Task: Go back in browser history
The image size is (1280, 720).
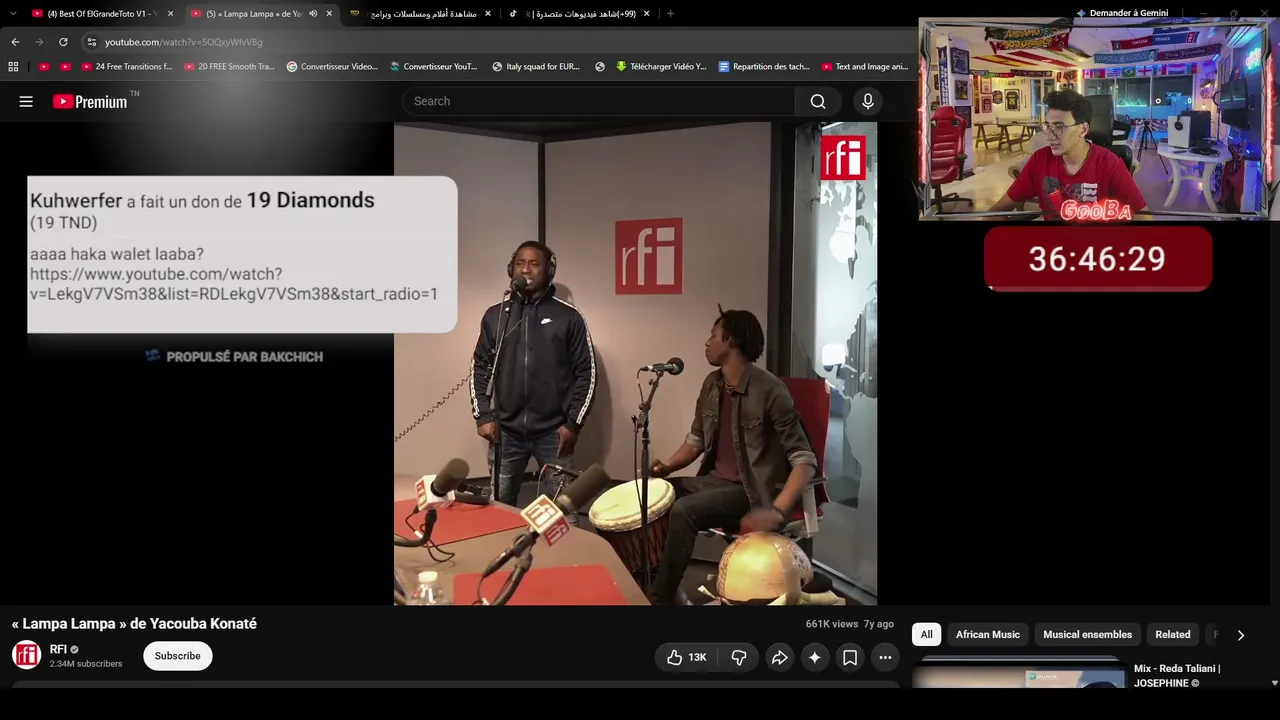Action: pyautogui.click(x=15, y=42)
